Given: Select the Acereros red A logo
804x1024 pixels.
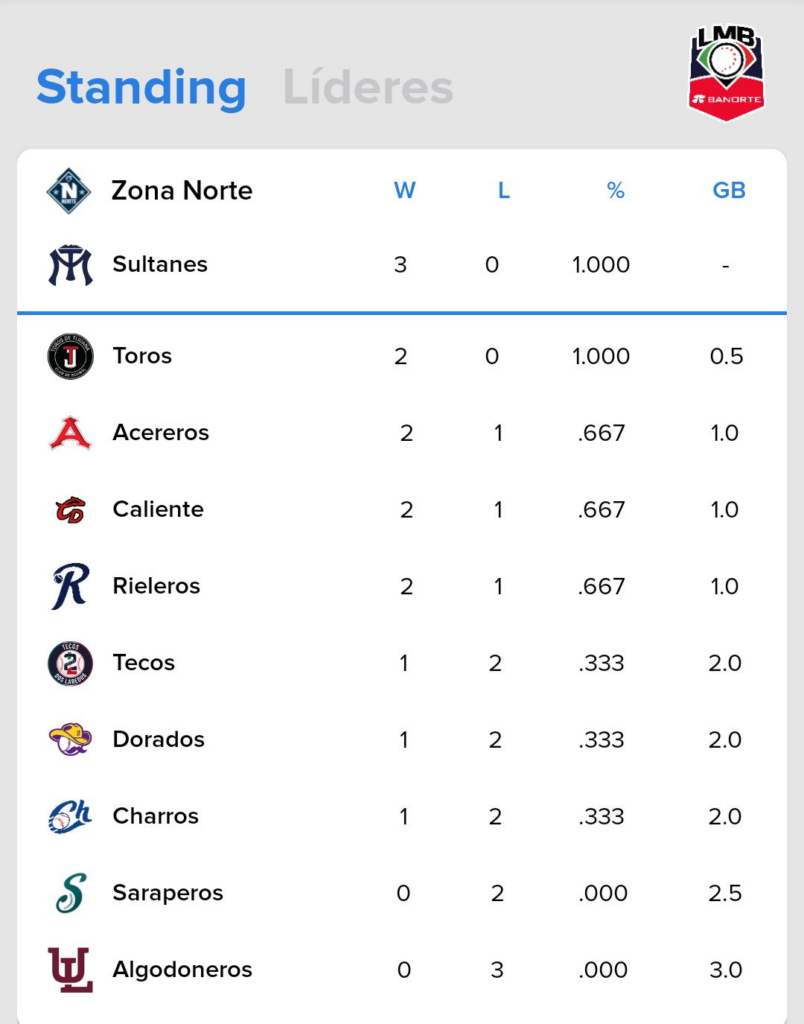Looking at the screenshot, I should [x=70, y=433].
